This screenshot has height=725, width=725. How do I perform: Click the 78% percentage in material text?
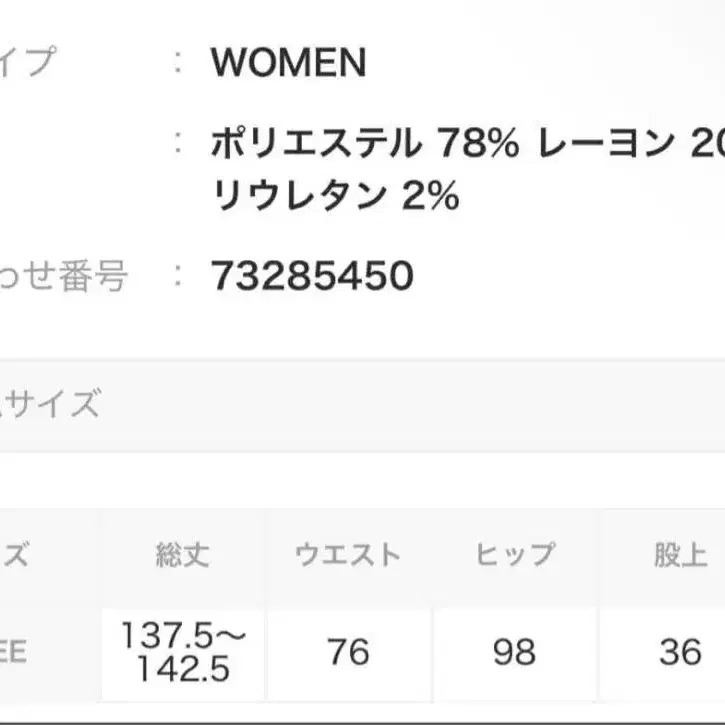tap(477, 146)
